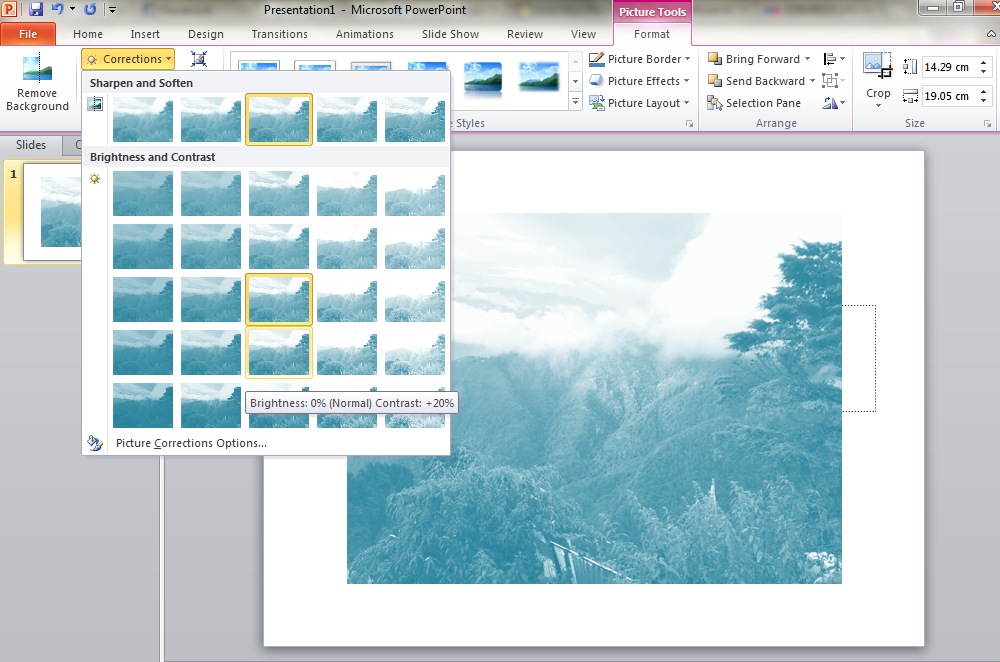Open the File tab
Viewport: 1000px width, 662px height.
28,34
